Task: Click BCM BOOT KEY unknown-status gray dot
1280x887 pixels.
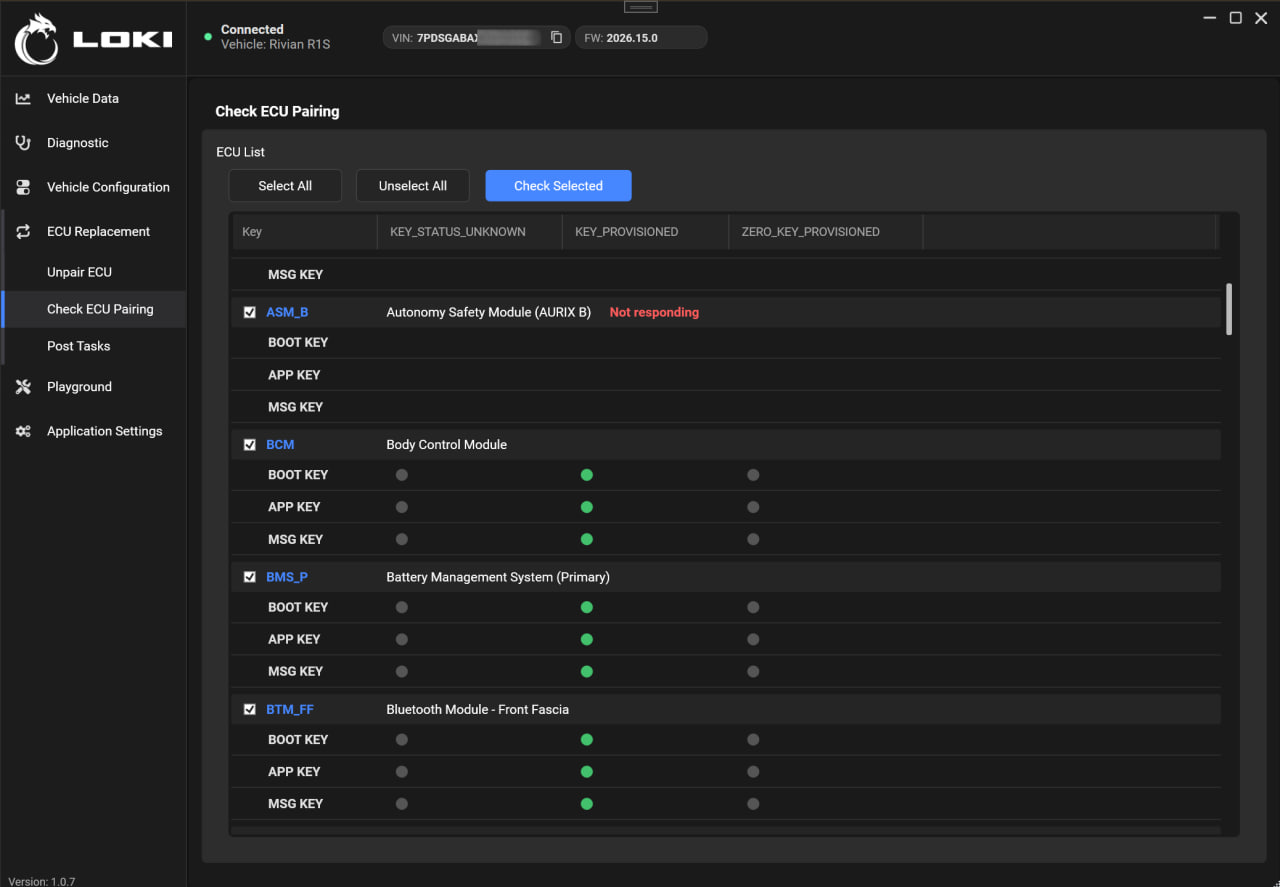Action: pos(402,475)
